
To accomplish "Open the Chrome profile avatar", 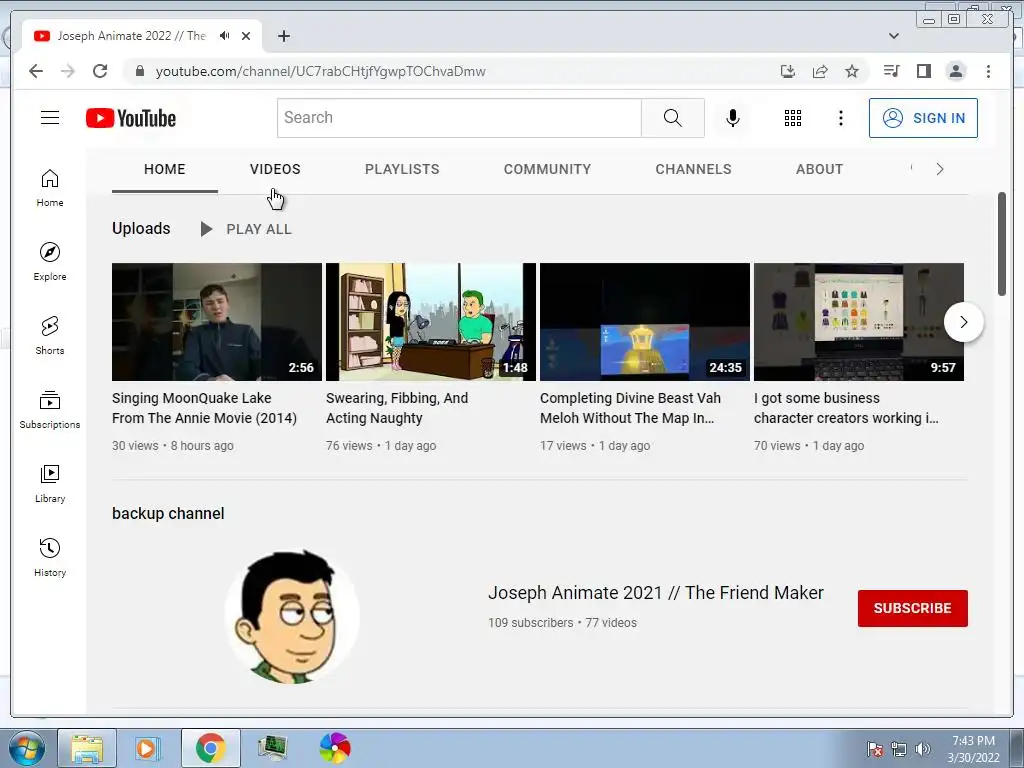I will pyautogui.click(x=956, y=71).
